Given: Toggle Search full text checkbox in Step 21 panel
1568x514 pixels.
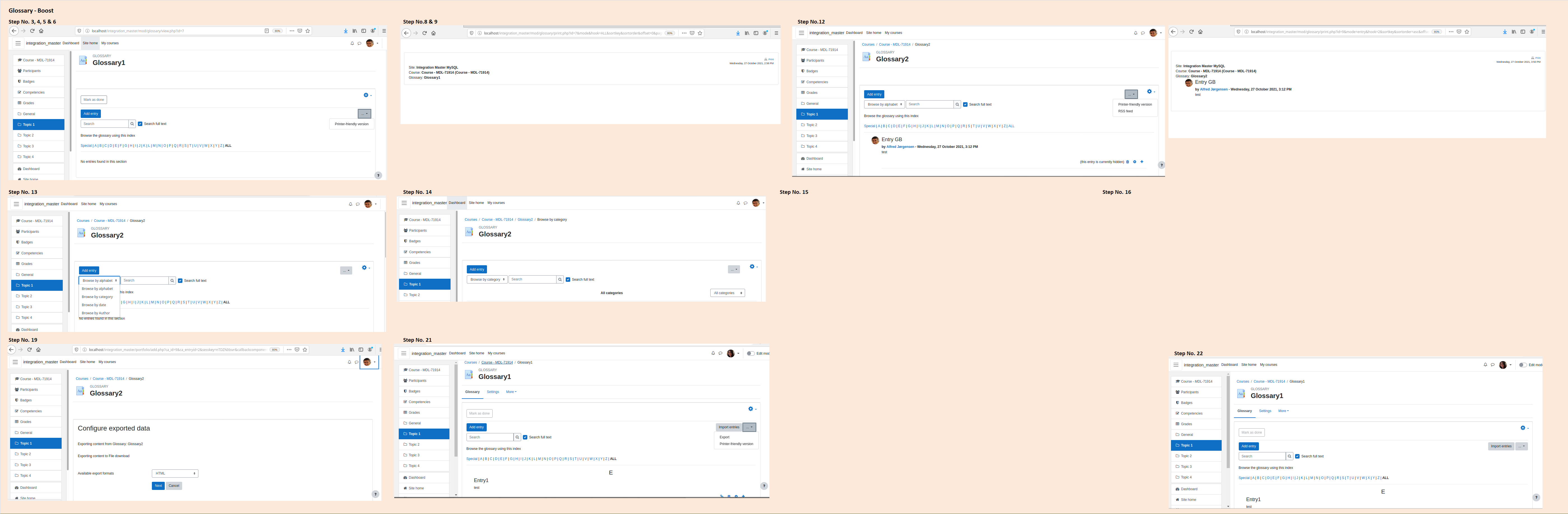Looking at the screenshot, I should 525,437.
